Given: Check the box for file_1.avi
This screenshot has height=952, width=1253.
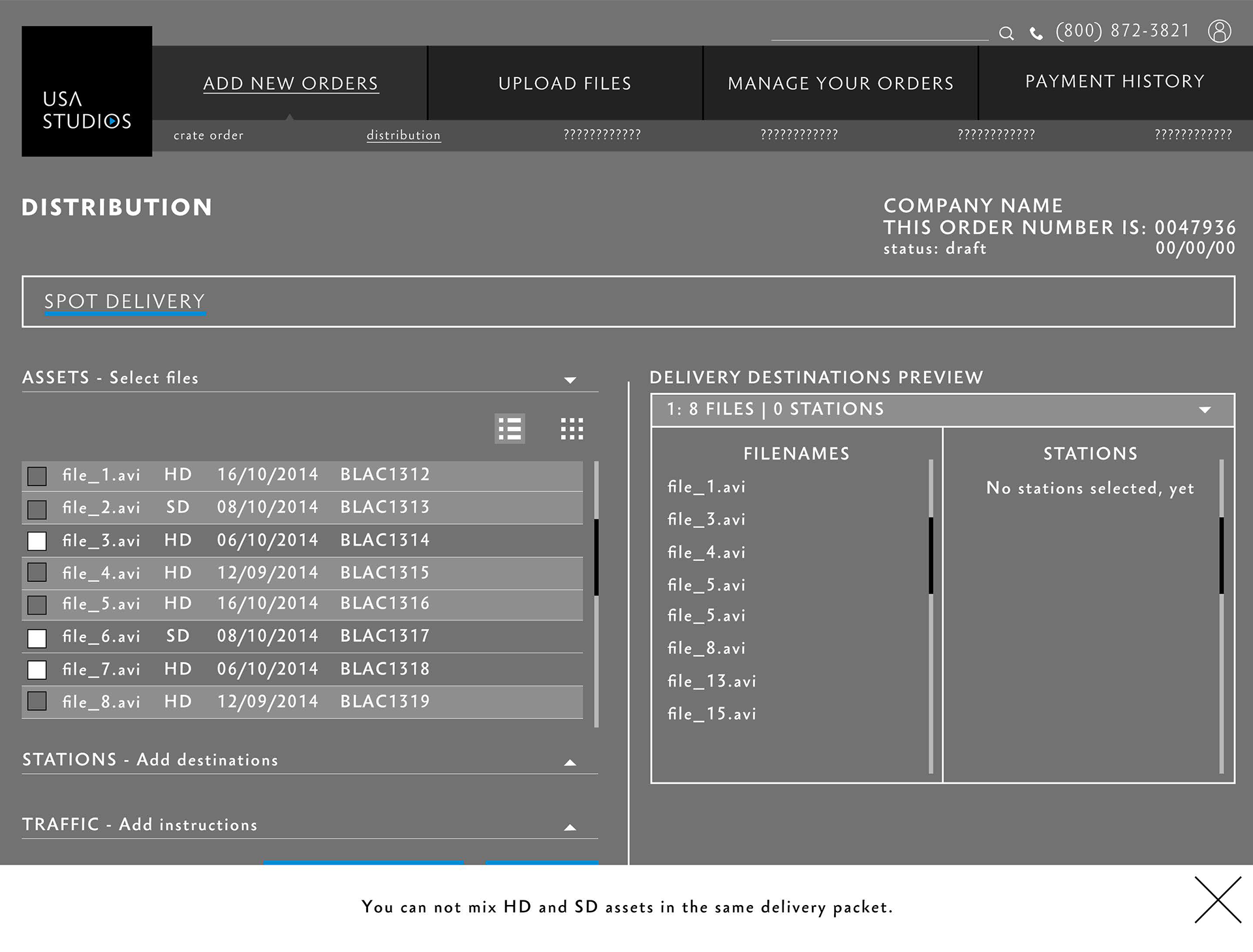Looking at the screenshot, I should click(37, 476).
